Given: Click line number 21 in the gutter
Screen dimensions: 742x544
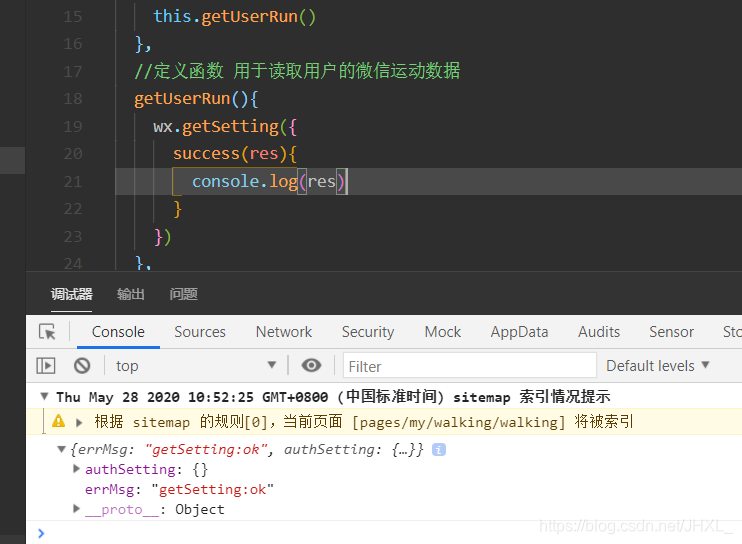Looking at the screenshot, I should pyautogui.click(x=73, y=181).
